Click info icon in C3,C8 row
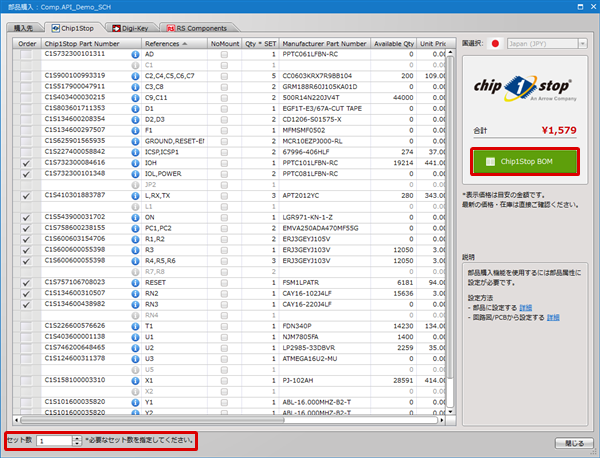This screenshot has width=600, height=458. click(x=135, y=87)
